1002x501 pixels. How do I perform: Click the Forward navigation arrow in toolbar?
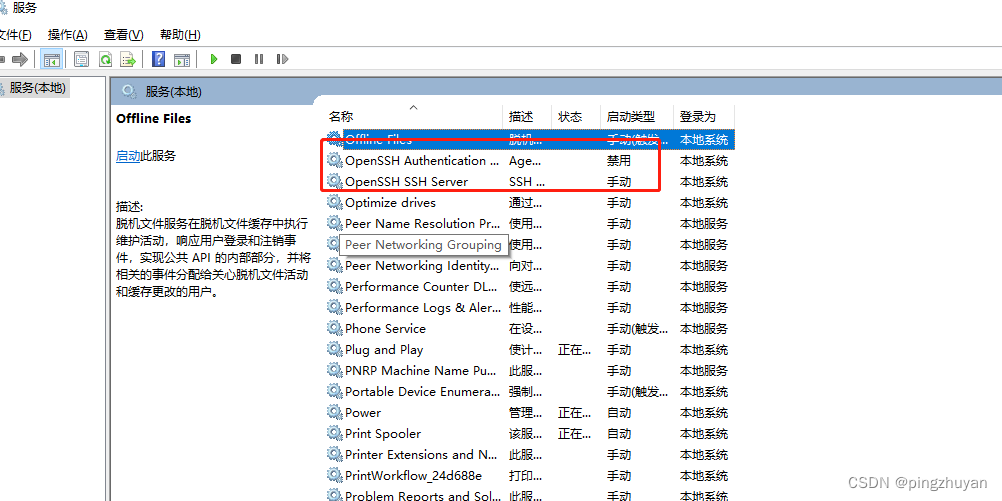(20, 59)
